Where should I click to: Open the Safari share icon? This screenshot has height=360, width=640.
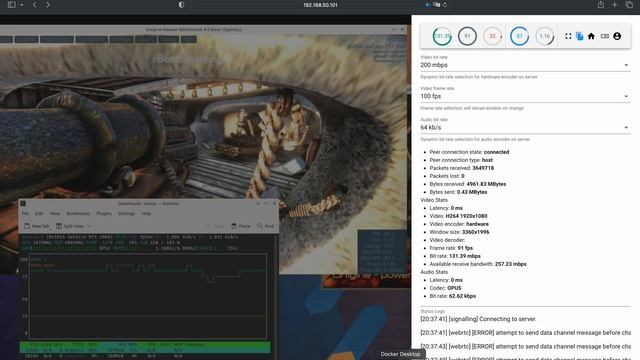point(601,5)
